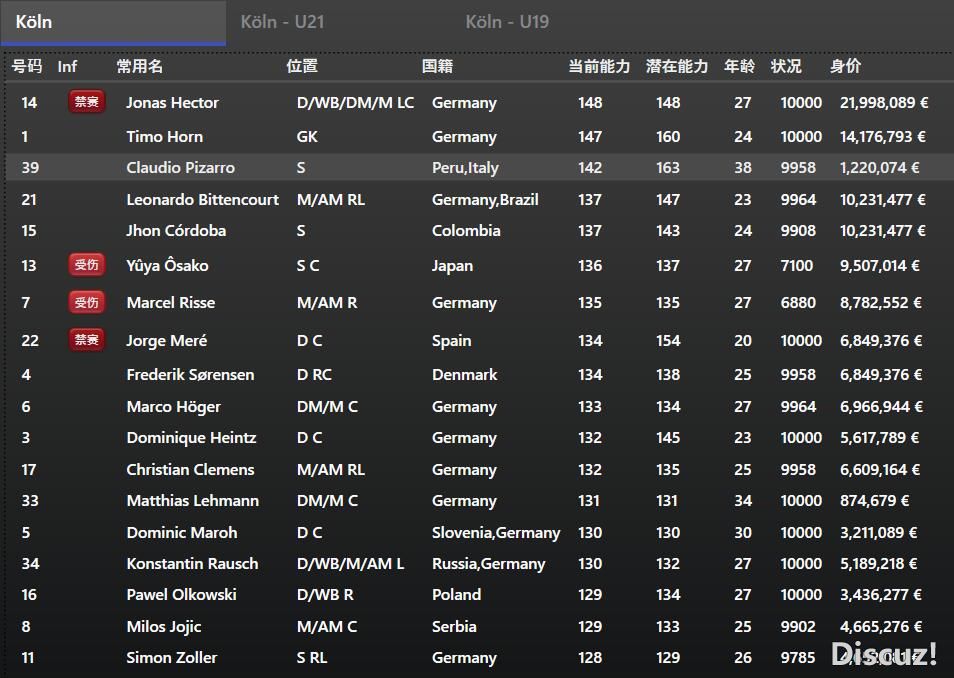Viewport: 954px width, 678px height.
Task: Click Yûya Ôsako's condition value 7100
Action: coord(796,266)
